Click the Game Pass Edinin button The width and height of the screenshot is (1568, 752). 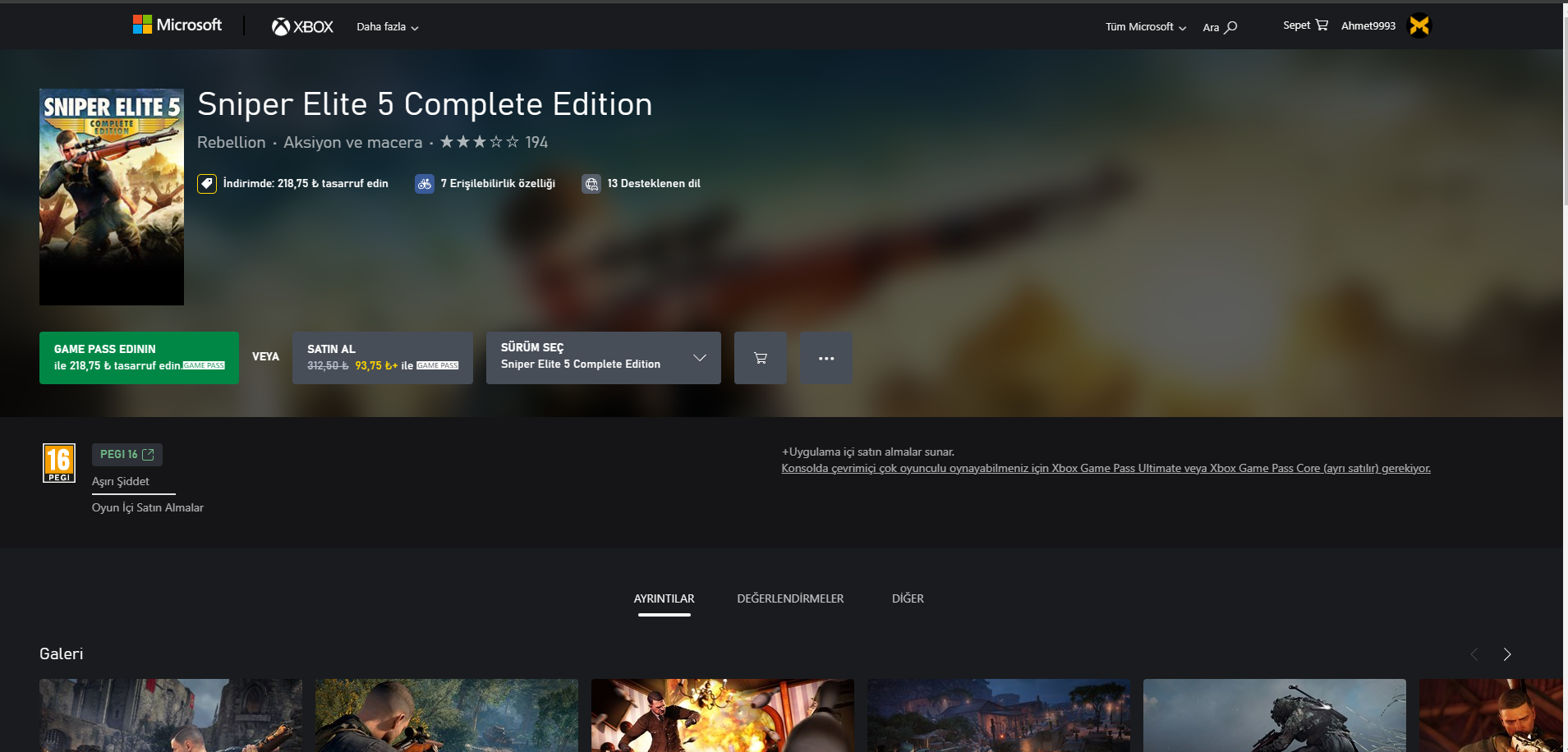(x=139, y=358)
